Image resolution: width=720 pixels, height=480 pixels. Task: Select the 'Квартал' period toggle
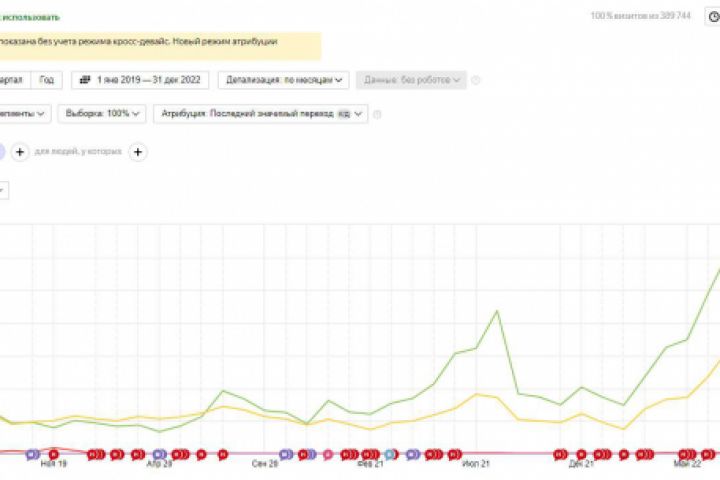click(12, 80)
